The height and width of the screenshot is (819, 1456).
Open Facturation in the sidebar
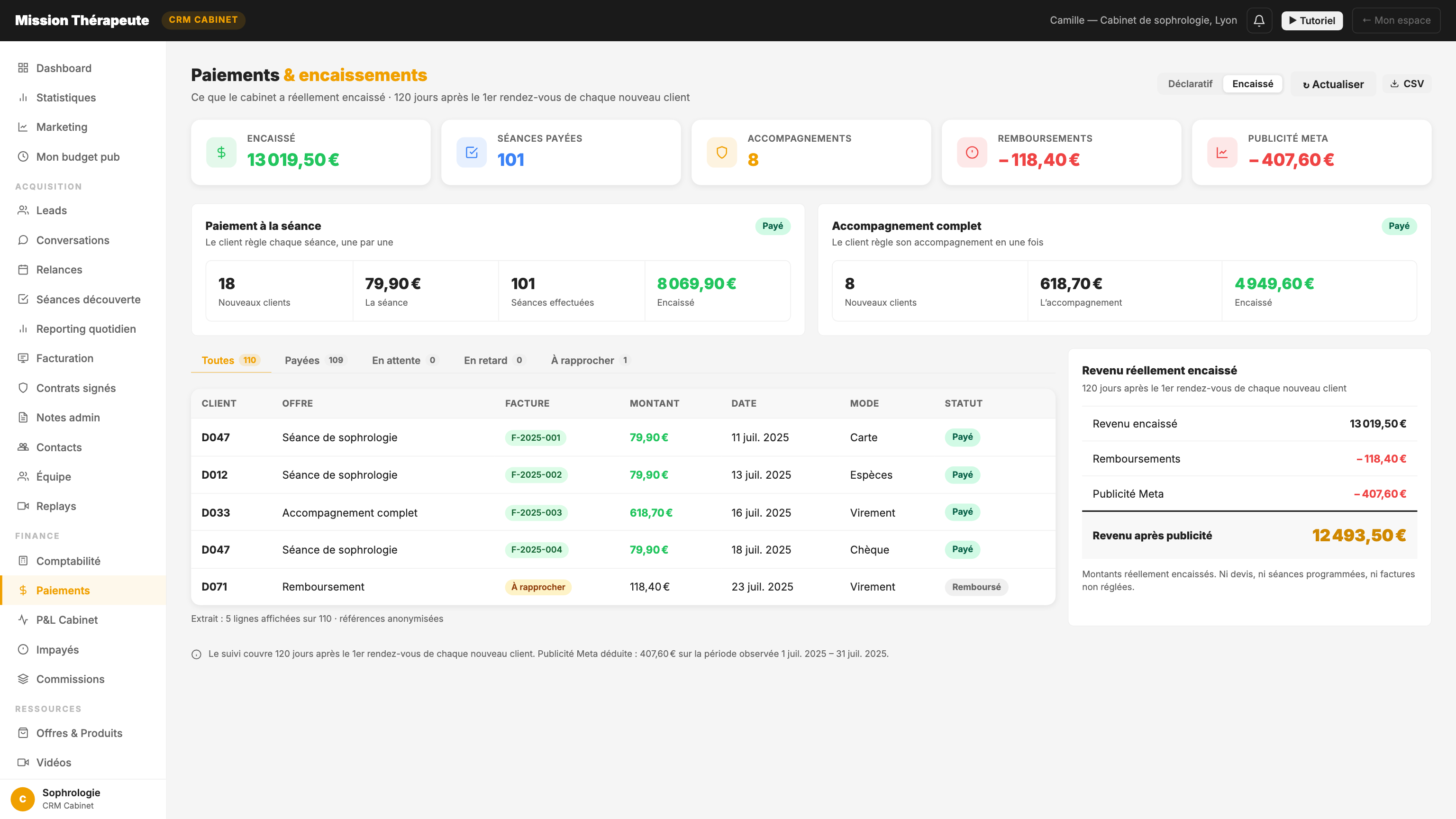[83, 358]
